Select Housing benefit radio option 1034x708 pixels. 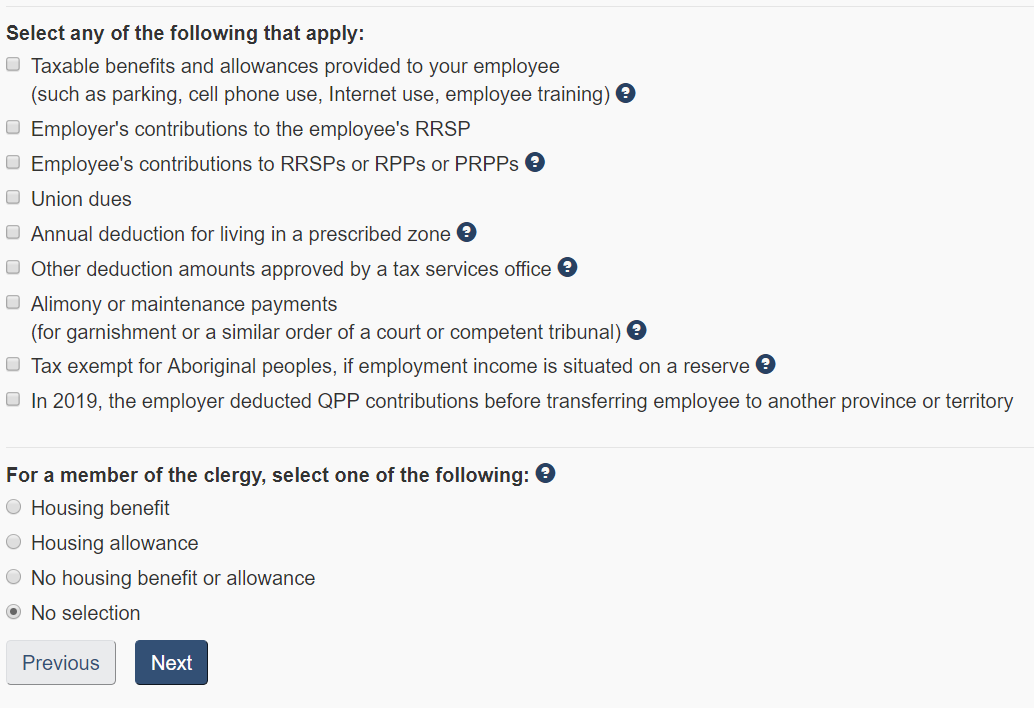click(13, 507)
